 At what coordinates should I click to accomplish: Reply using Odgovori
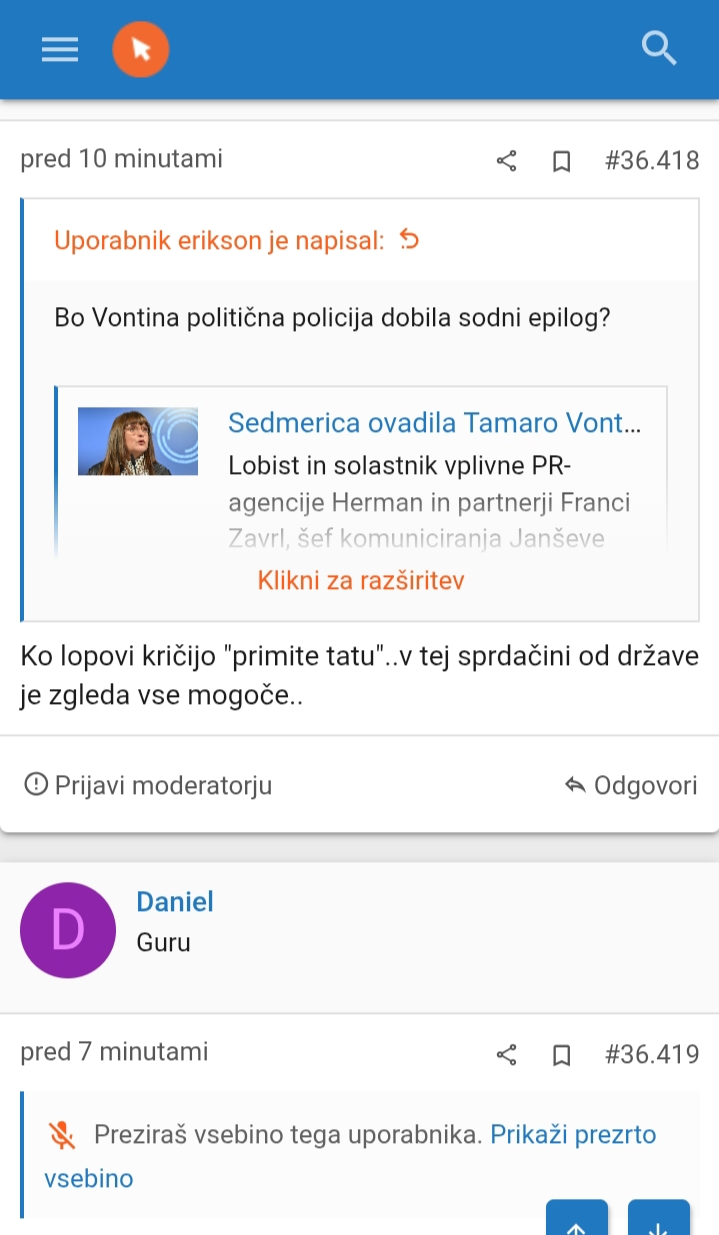click(631, 785)
